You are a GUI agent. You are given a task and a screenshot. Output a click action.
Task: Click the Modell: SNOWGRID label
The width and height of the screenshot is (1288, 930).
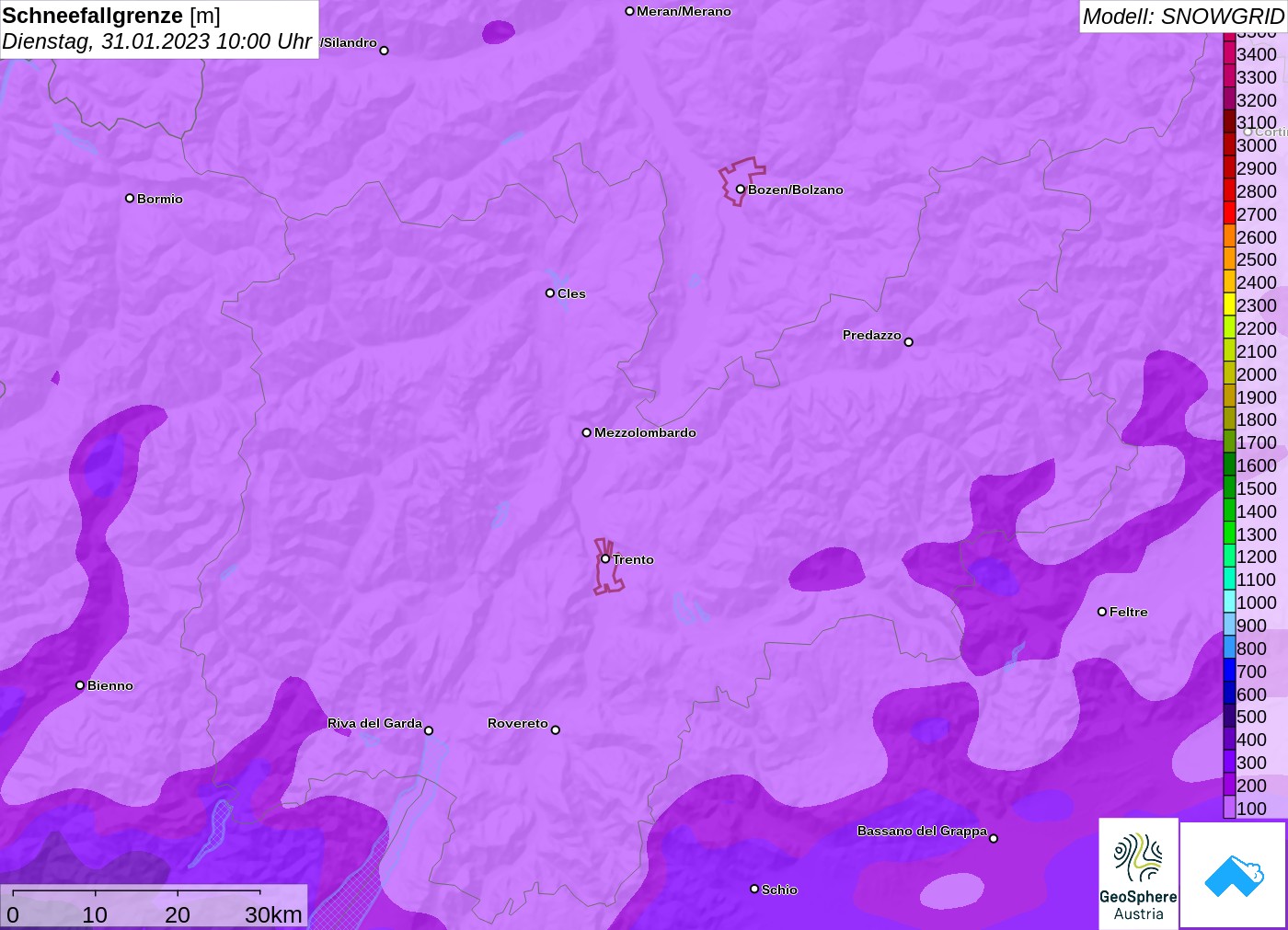[x=1183, y=17]
